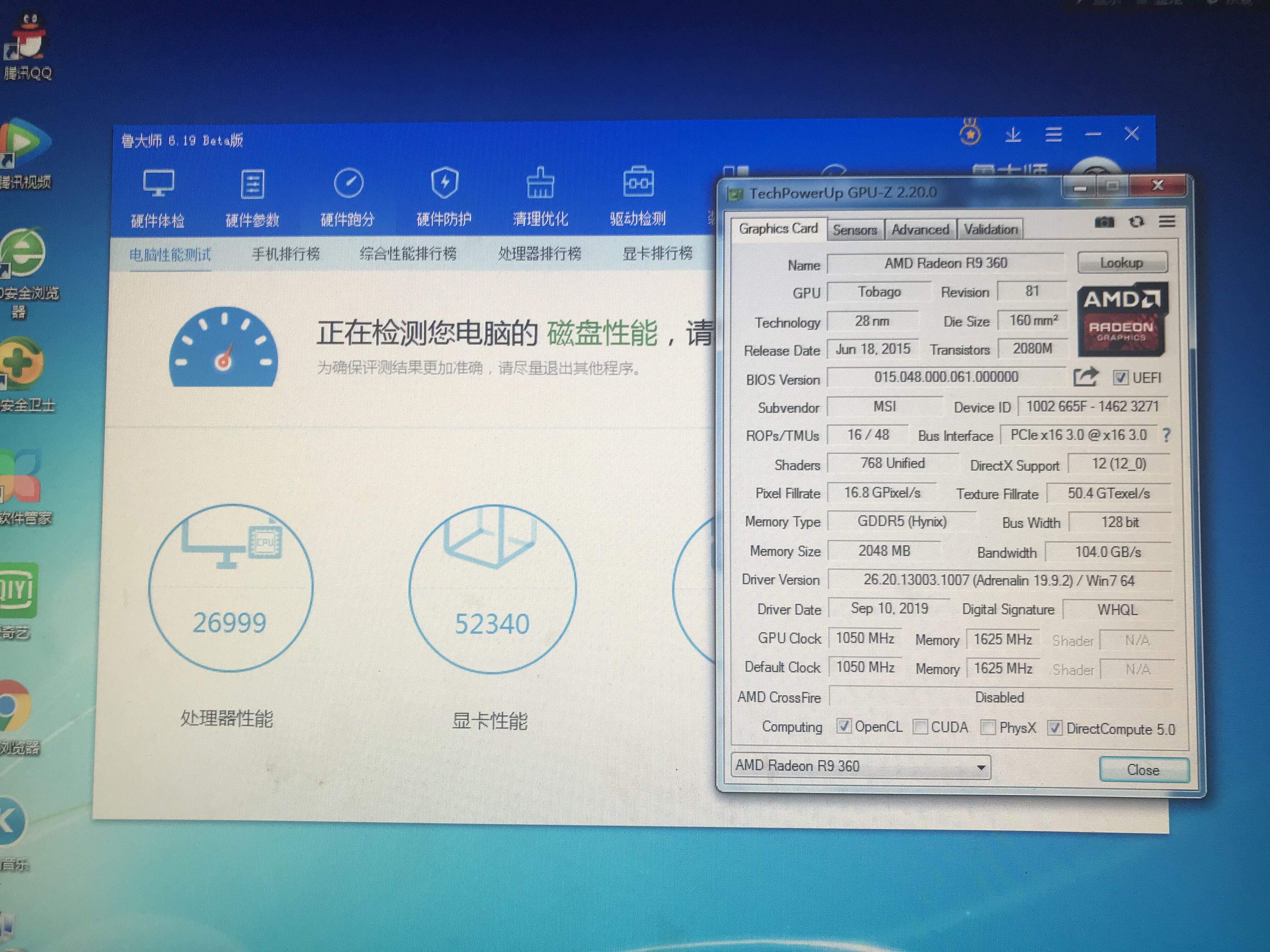Expand the AMD Radeon R9 360 dropdown
This screenshot has height=952, width=1270.
pos(981,767)
